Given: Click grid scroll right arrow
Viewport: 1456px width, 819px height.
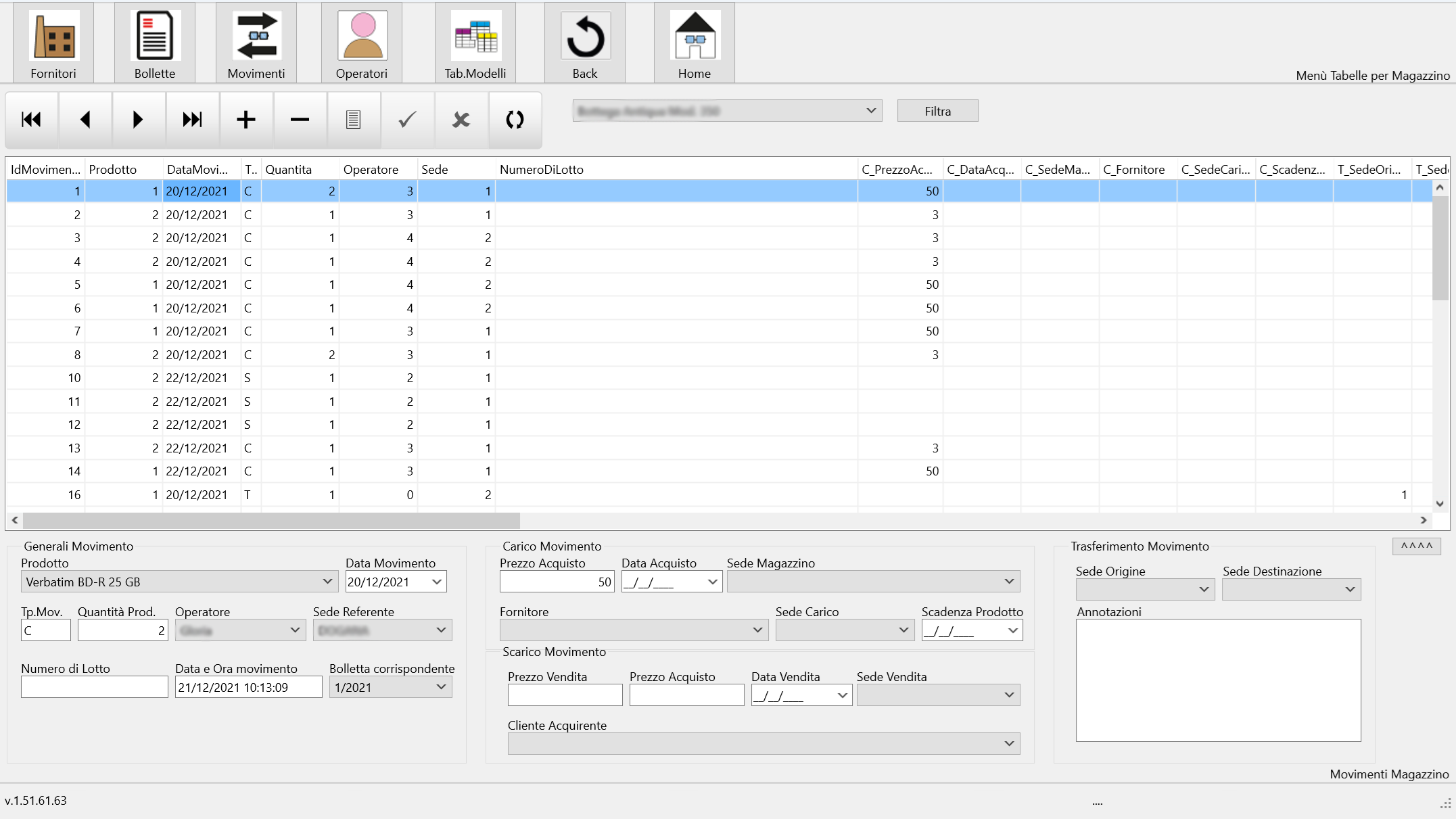Looking at the screenshot, I should coord(1424,520).
